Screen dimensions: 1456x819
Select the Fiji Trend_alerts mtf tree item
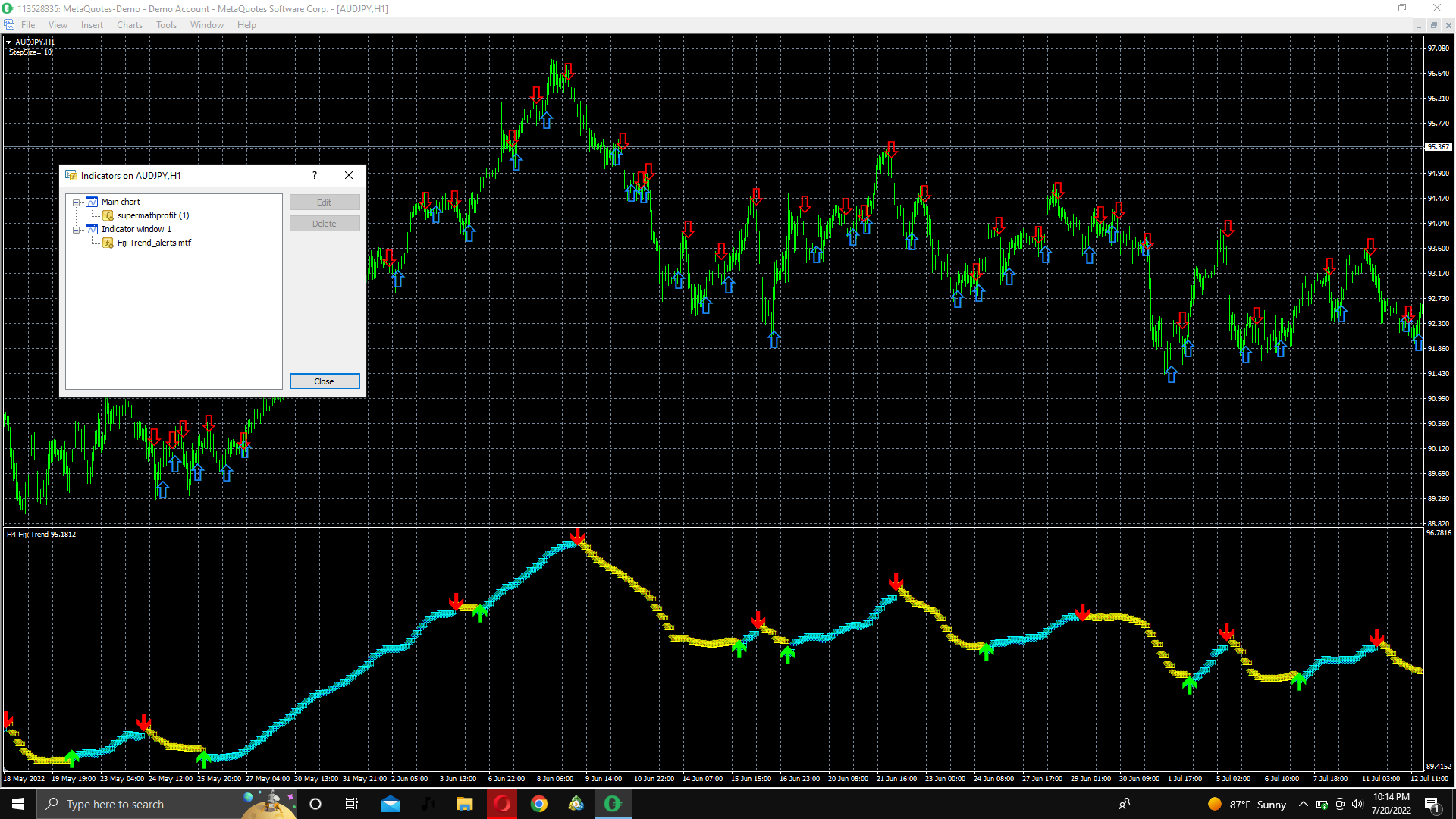pyautogui.click(x=154, y=243)
